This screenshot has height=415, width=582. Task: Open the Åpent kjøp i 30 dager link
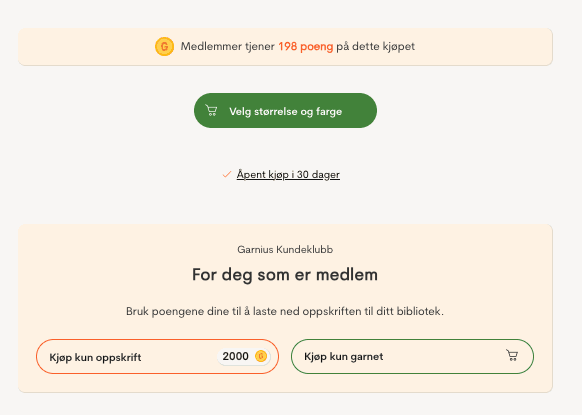click(x=288, y=174)
